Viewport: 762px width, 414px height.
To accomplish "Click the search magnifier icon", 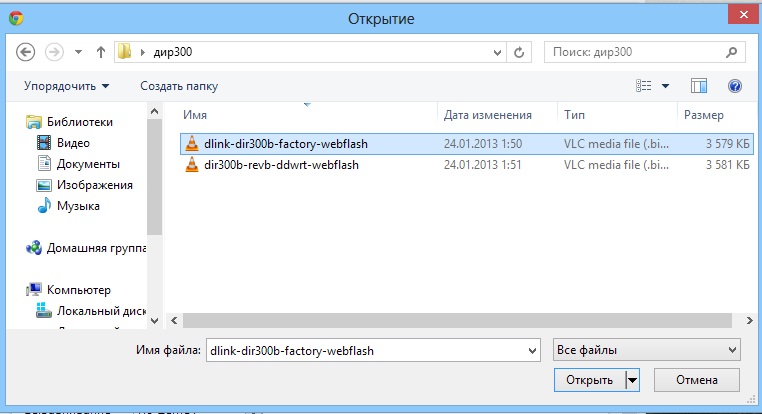I will pyautogui.click(x=731, y=52).
